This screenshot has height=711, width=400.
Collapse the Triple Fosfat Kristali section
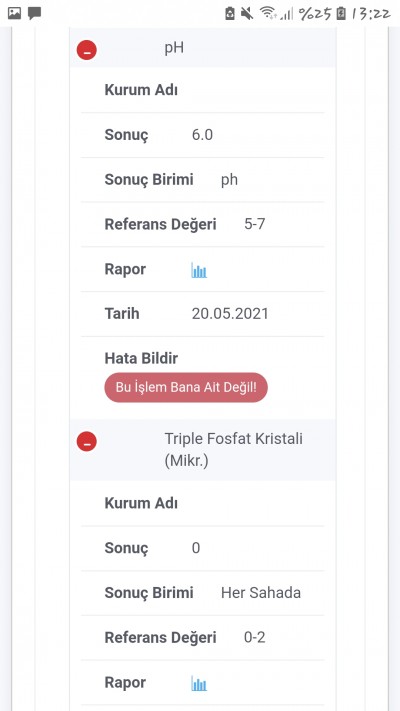pyautogui.click(x=87, y=441)
